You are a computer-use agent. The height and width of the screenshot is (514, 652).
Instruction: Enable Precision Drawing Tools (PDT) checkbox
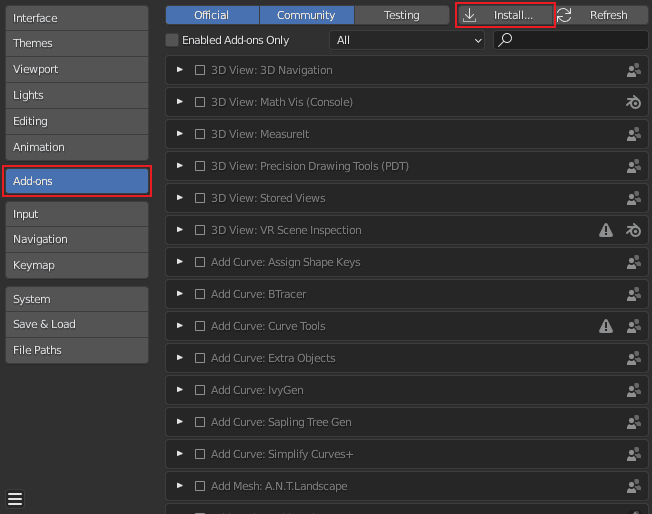pyautogui.click(x=200, y=166)
